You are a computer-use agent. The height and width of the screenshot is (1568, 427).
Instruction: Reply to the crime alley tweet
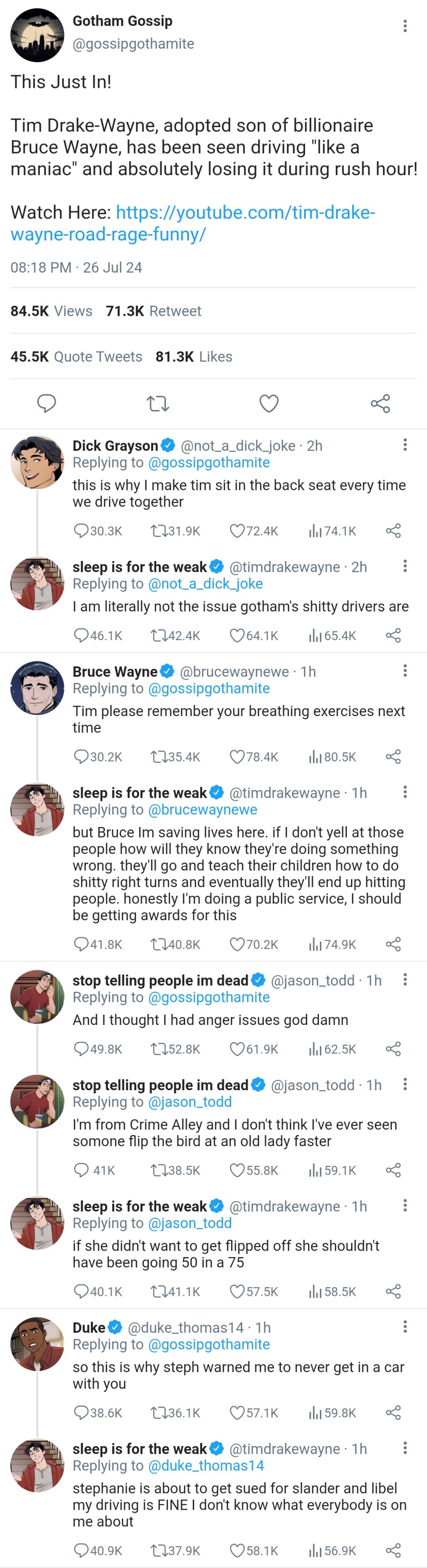[x=82, y=1170]
